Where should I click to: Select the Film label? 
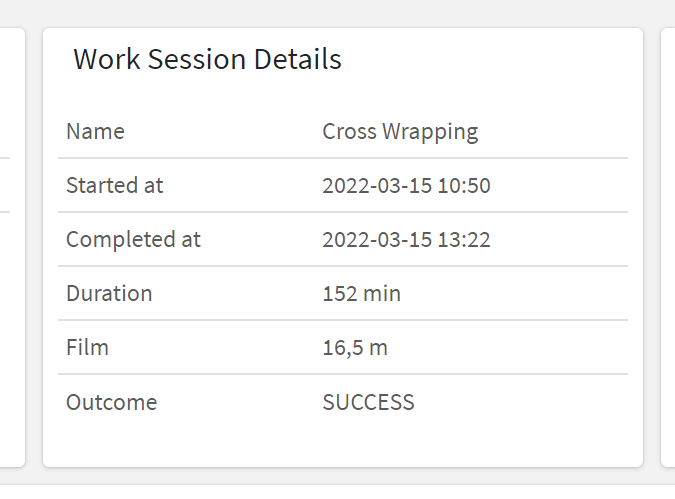(87, 347)
